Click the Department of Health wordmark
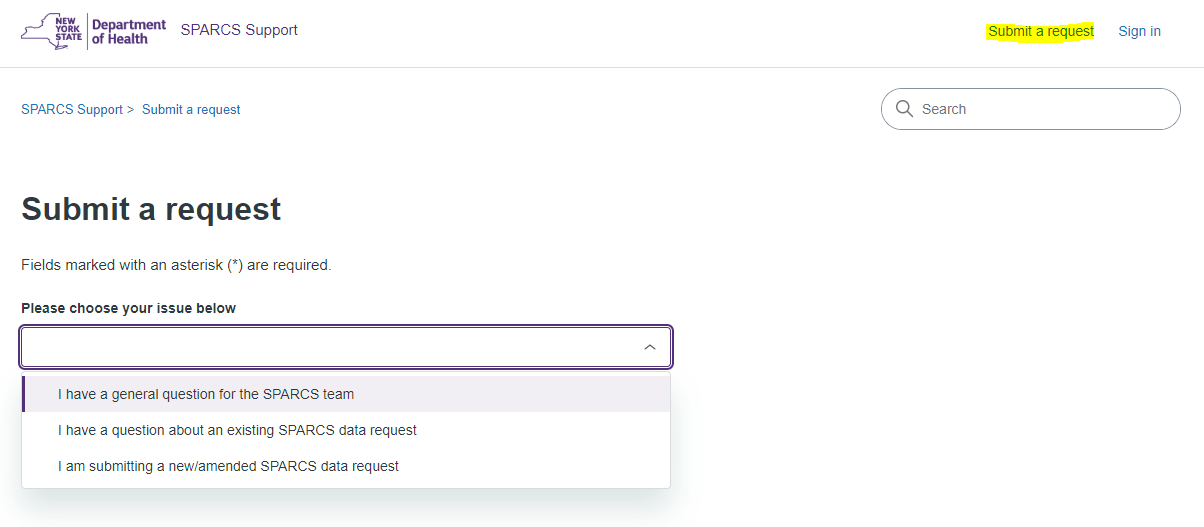1204x527 pixels. [x=129, y=31]
